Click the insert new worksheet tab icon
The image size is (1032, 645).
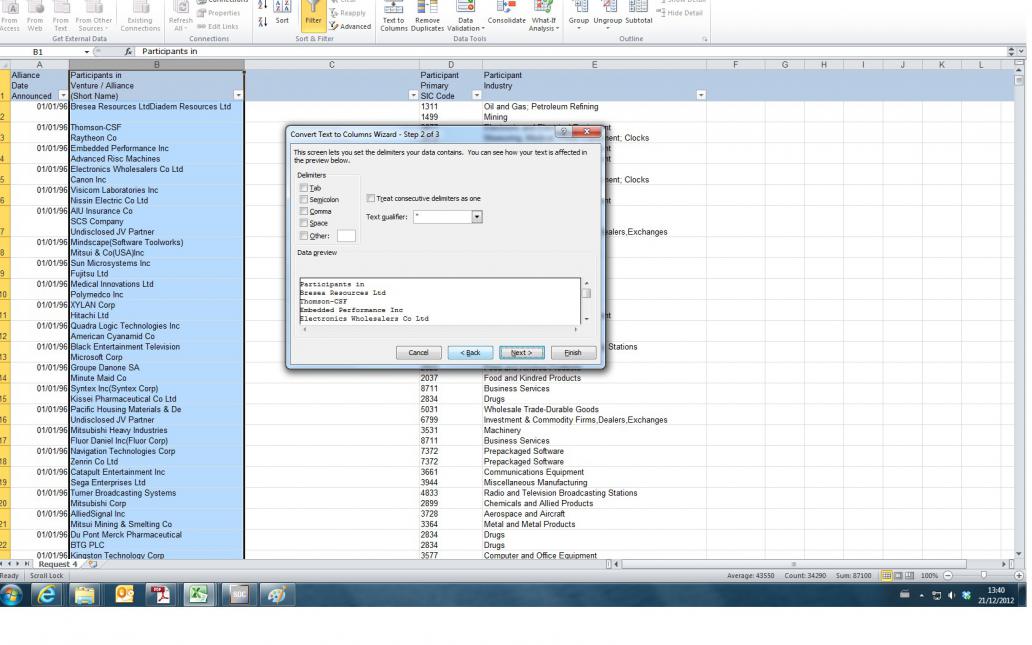pyautogui.click(x=93, y=564)
